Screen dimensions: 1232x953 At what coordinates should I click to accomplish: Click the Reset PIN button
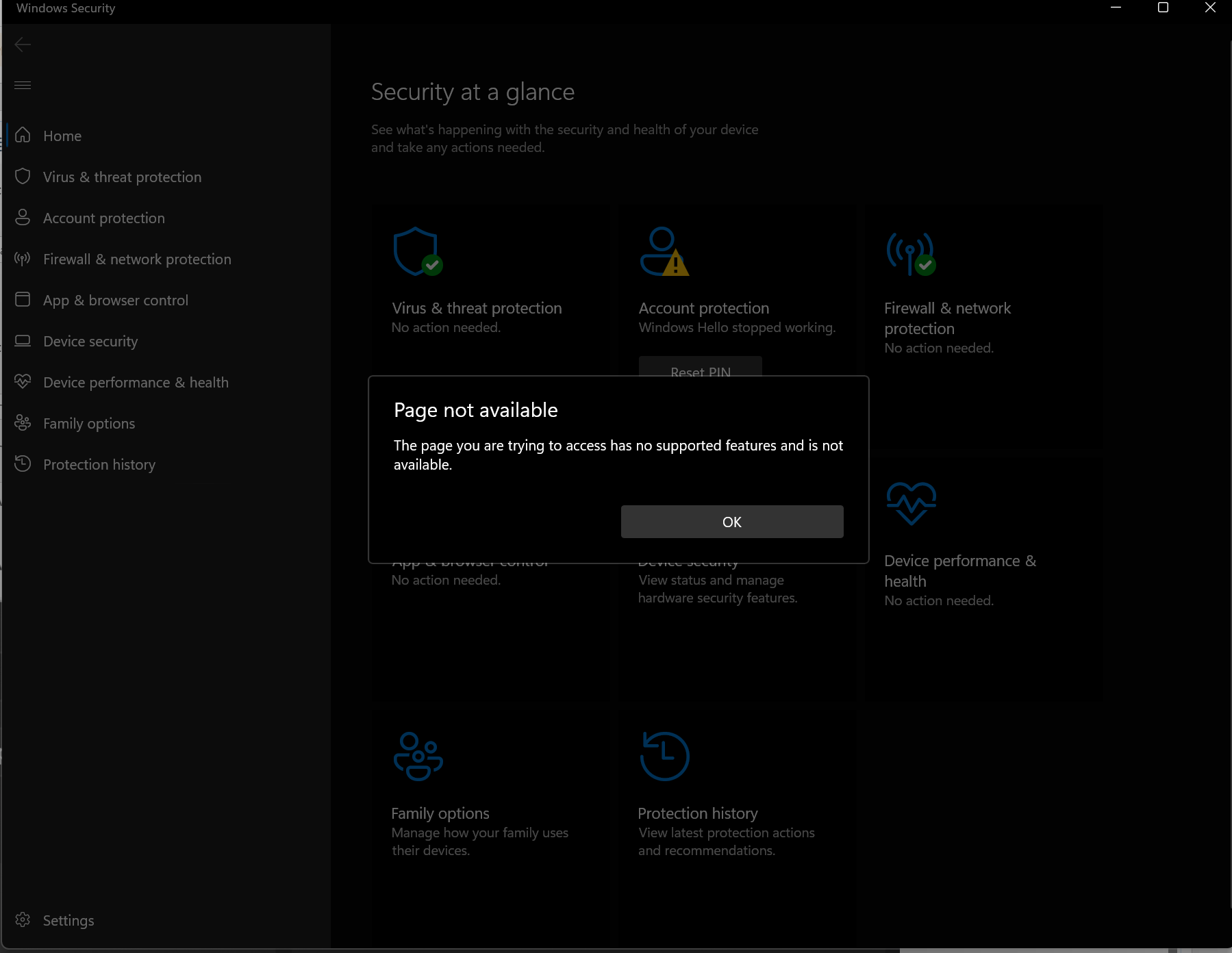(x=701, y=366)
